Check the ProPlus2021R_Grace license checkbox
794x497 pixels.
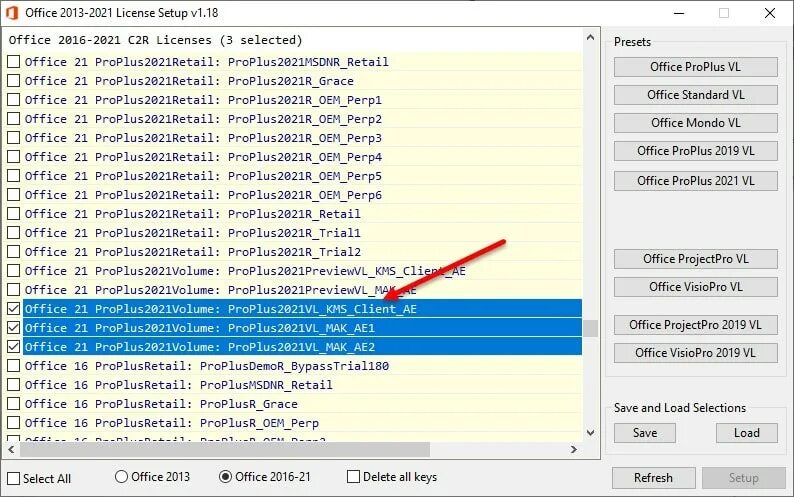pos(14,81)
